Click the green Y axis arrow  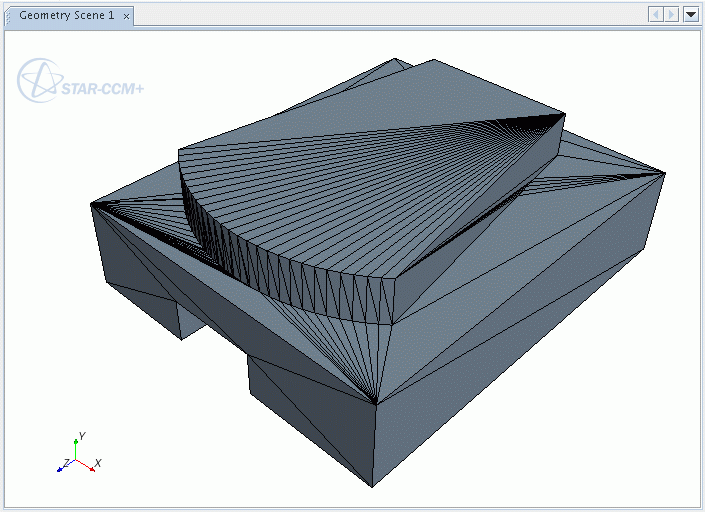click(x=76, y=441)
